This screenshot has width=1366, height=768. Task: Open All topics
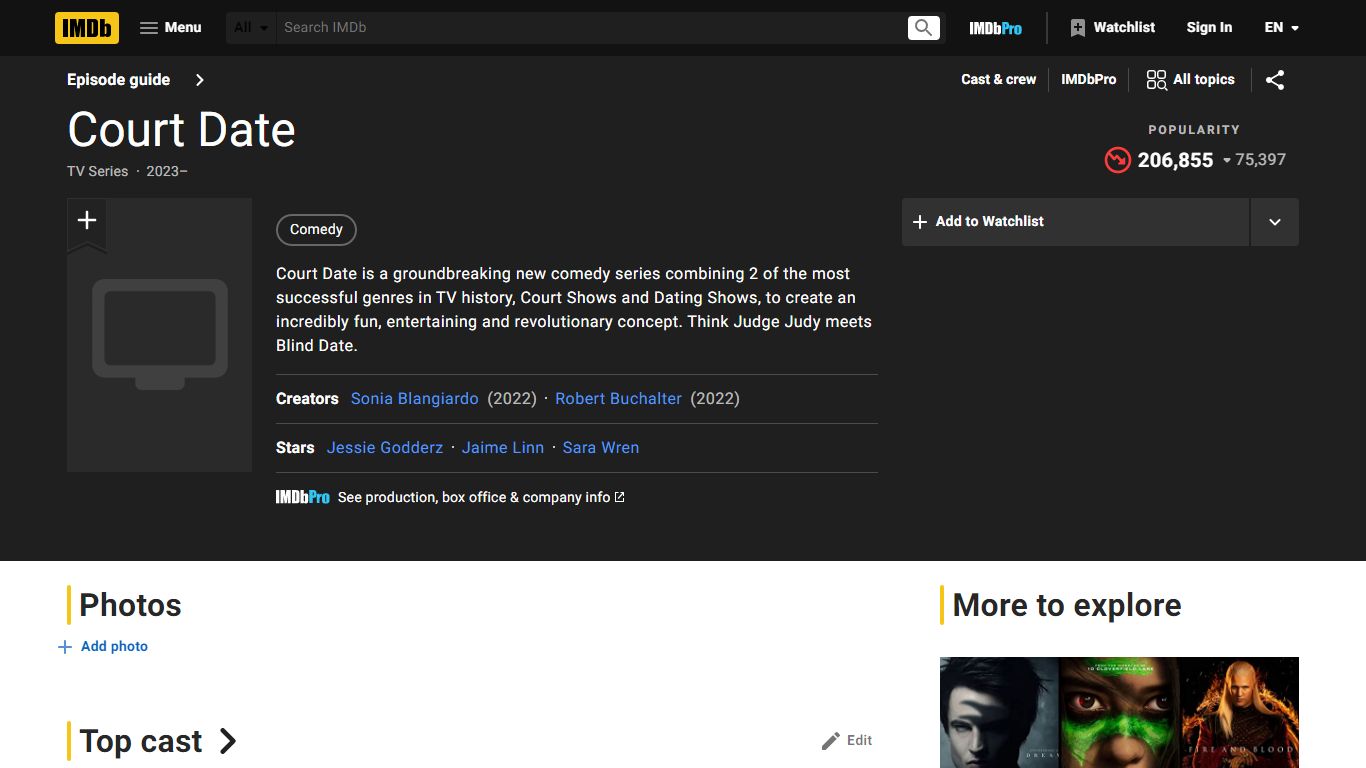1190,80
